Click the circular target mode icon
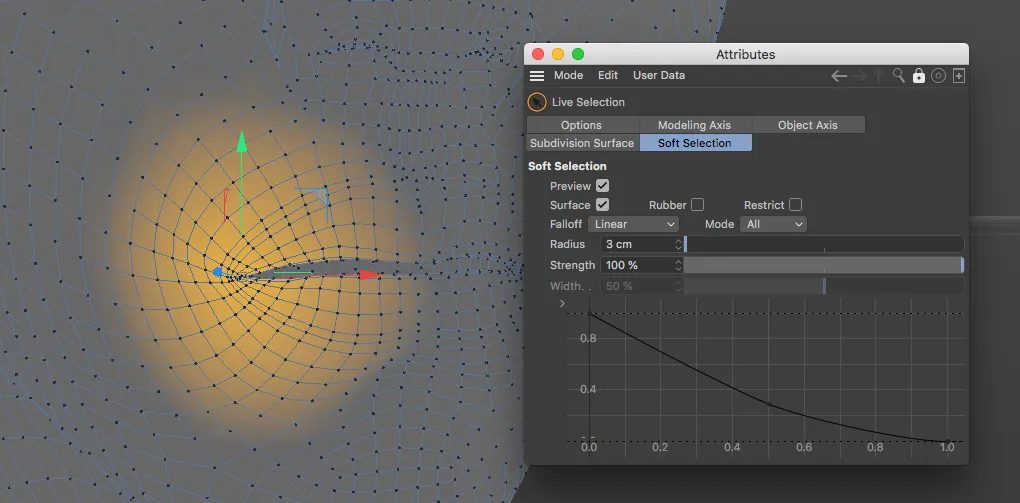 pos(938,76)
